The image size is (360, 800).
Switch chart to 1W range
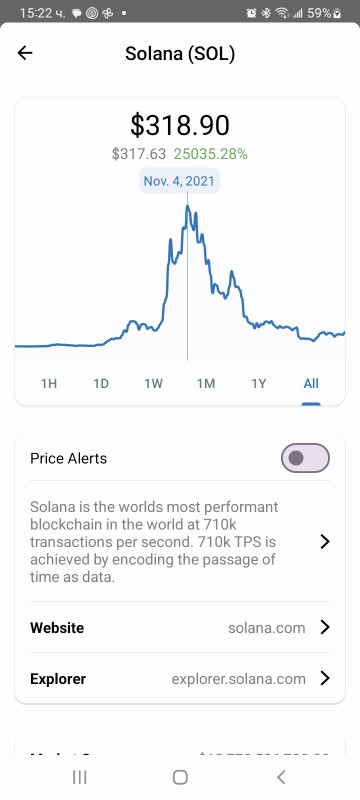153,383
